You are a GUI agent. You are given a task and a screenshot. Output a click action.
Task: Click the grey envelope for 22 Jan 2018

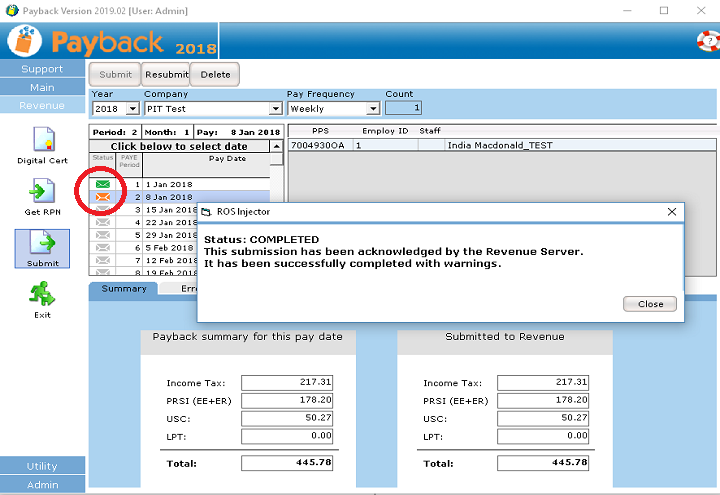point(102,222)
